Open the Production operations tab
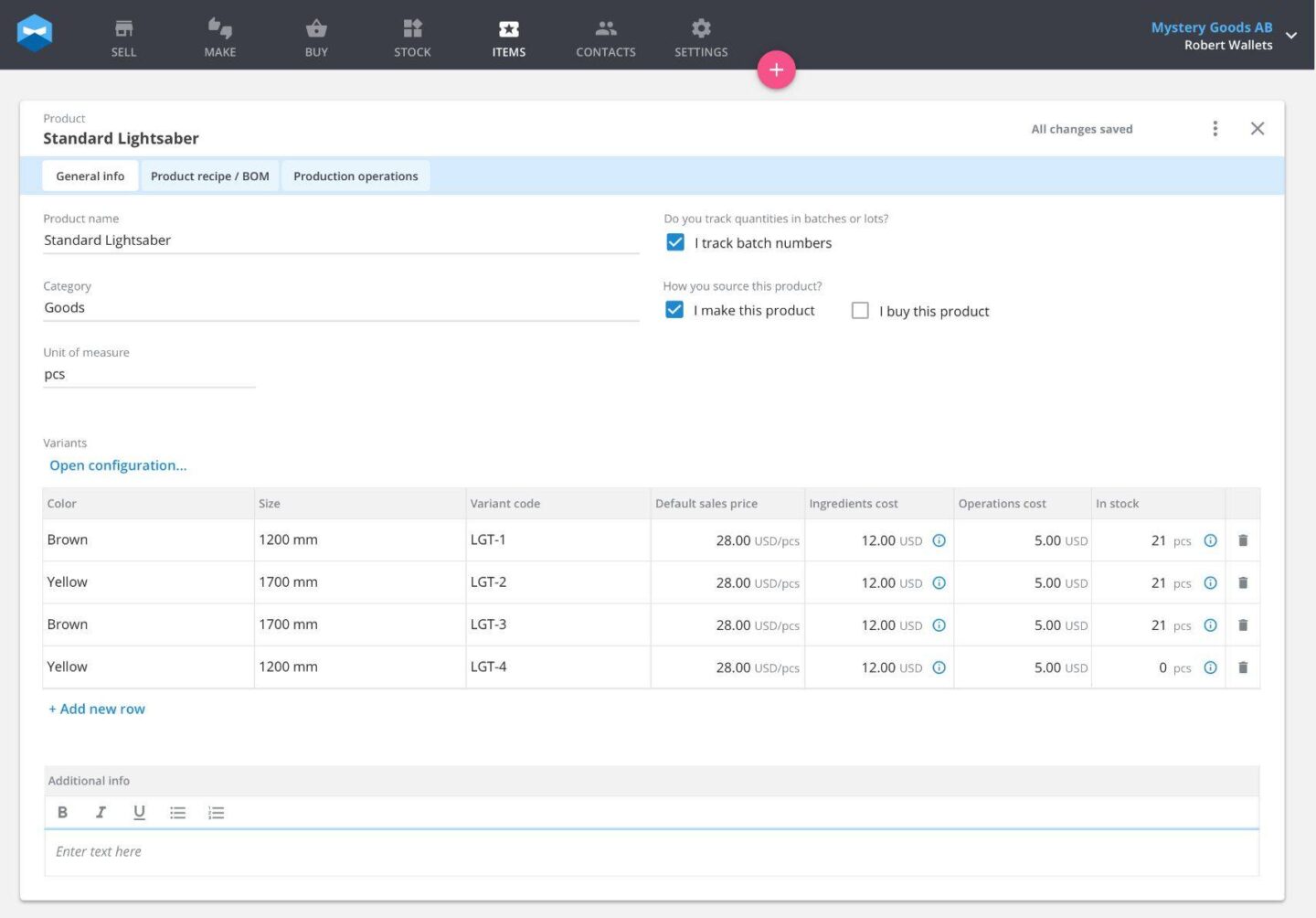 pyautogui.click(x=356, y=176)
